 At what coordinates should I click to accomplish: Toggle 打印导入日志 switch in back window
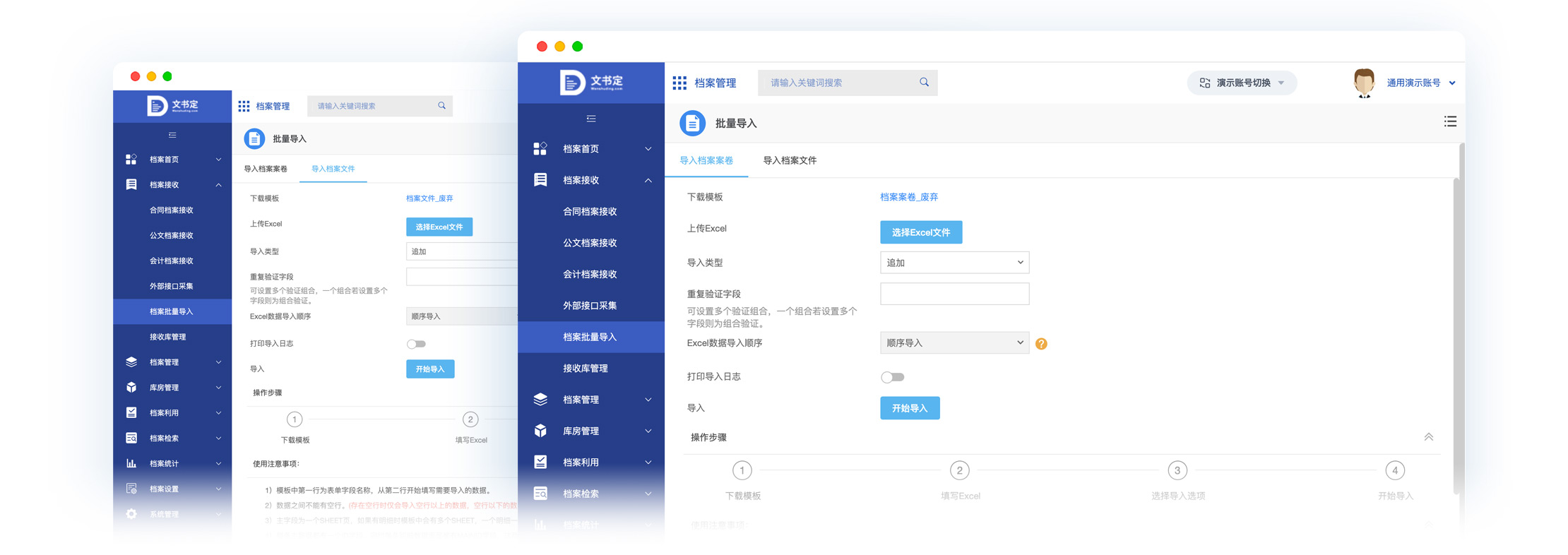416,344
